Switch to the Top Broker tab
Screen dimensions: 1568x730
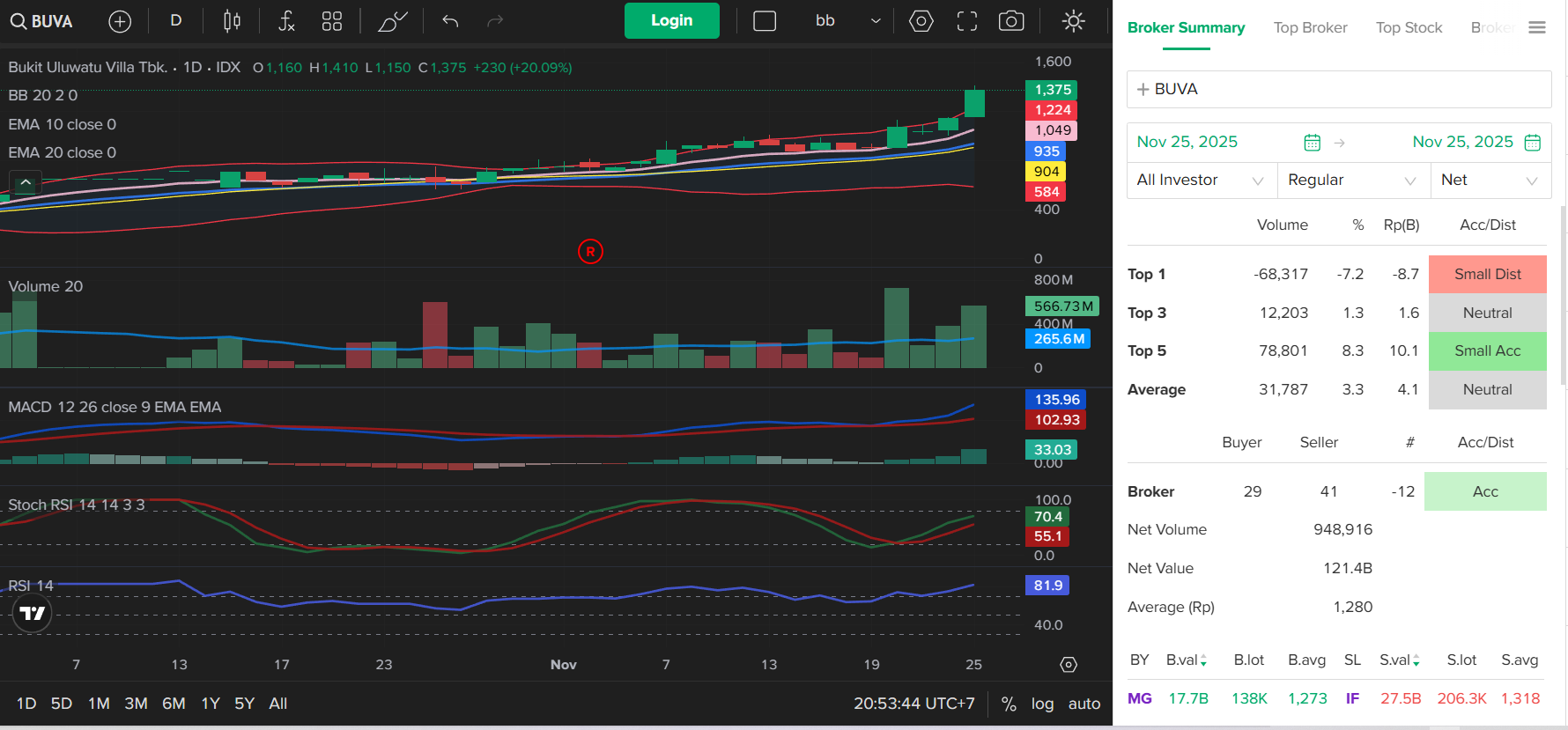point(1310,28)
